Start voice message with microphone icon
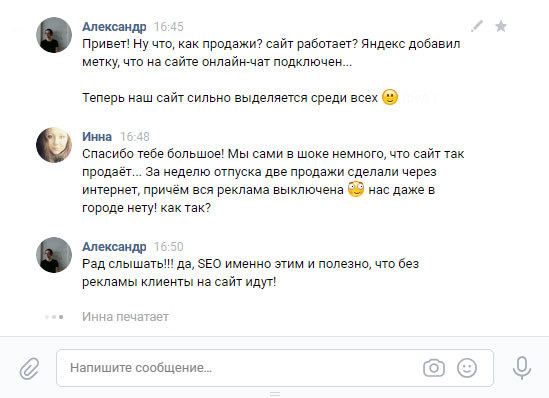 522,368
